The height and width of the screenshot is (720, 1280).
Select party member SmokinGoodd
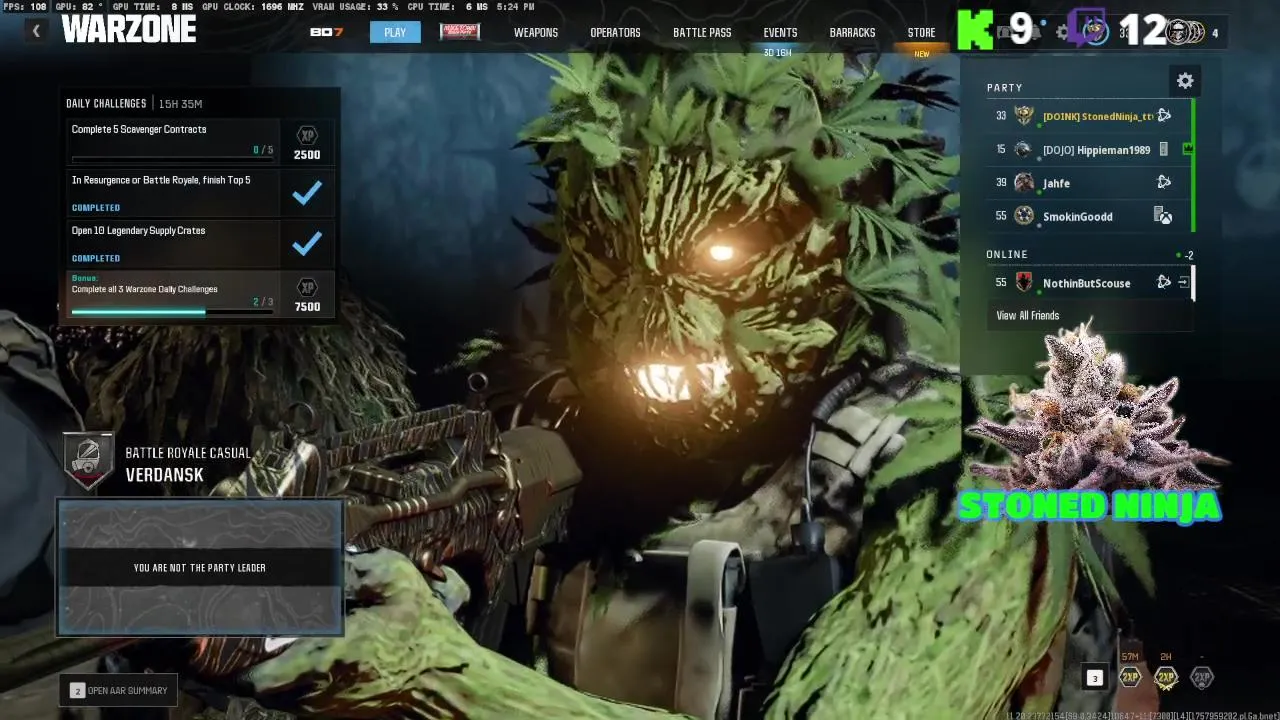1088,216
